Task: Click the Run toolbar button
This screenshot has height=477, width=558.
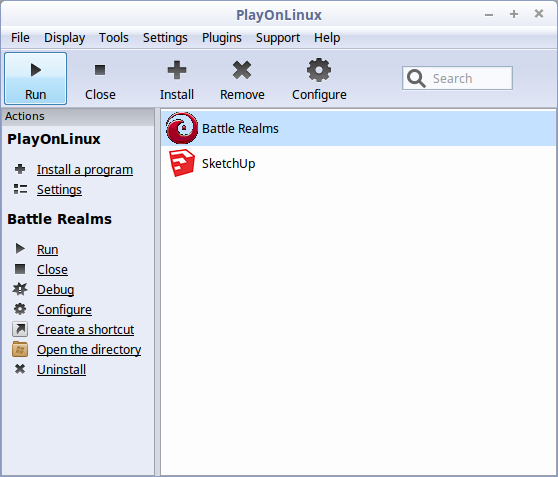Action: click(35, 79)
